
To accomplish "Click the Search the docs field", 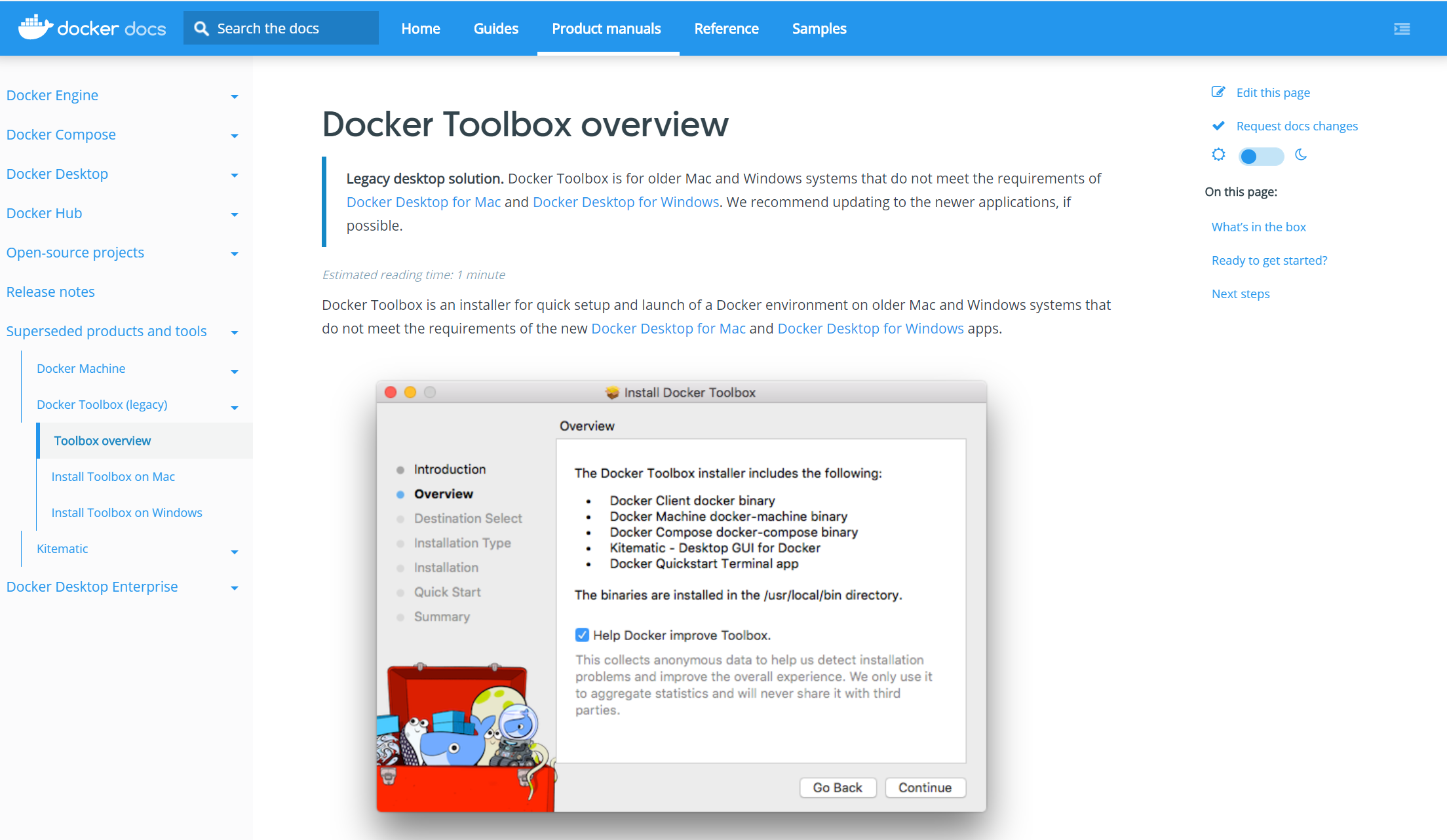I will point(281,28).
